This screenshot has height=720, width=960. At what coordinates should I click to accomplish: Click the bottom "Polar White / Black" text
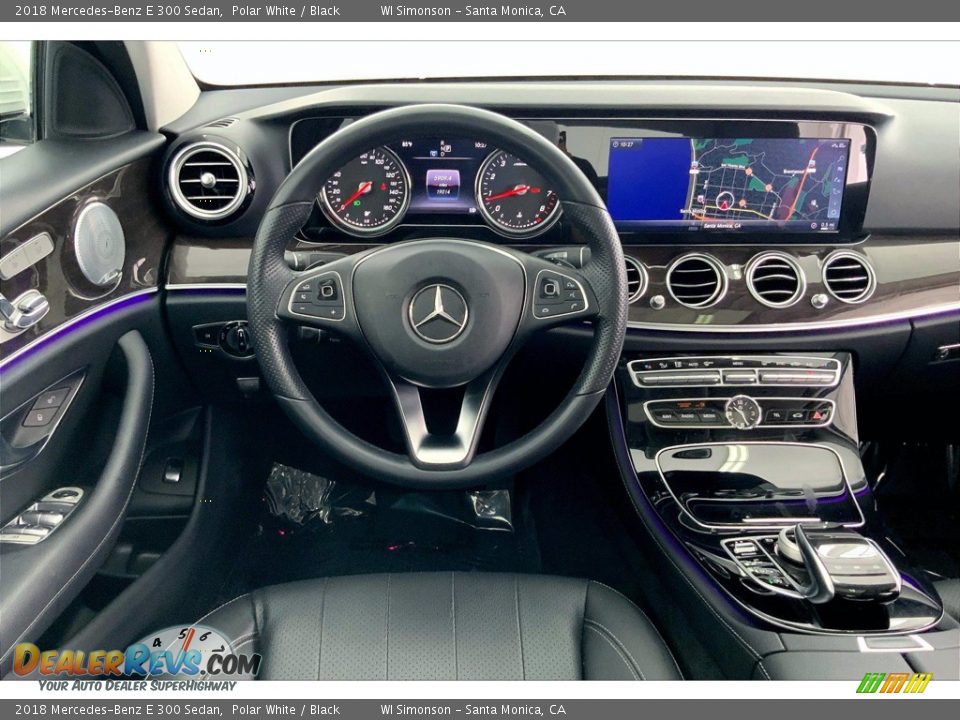pyautogui.click(x=286, y=710)
